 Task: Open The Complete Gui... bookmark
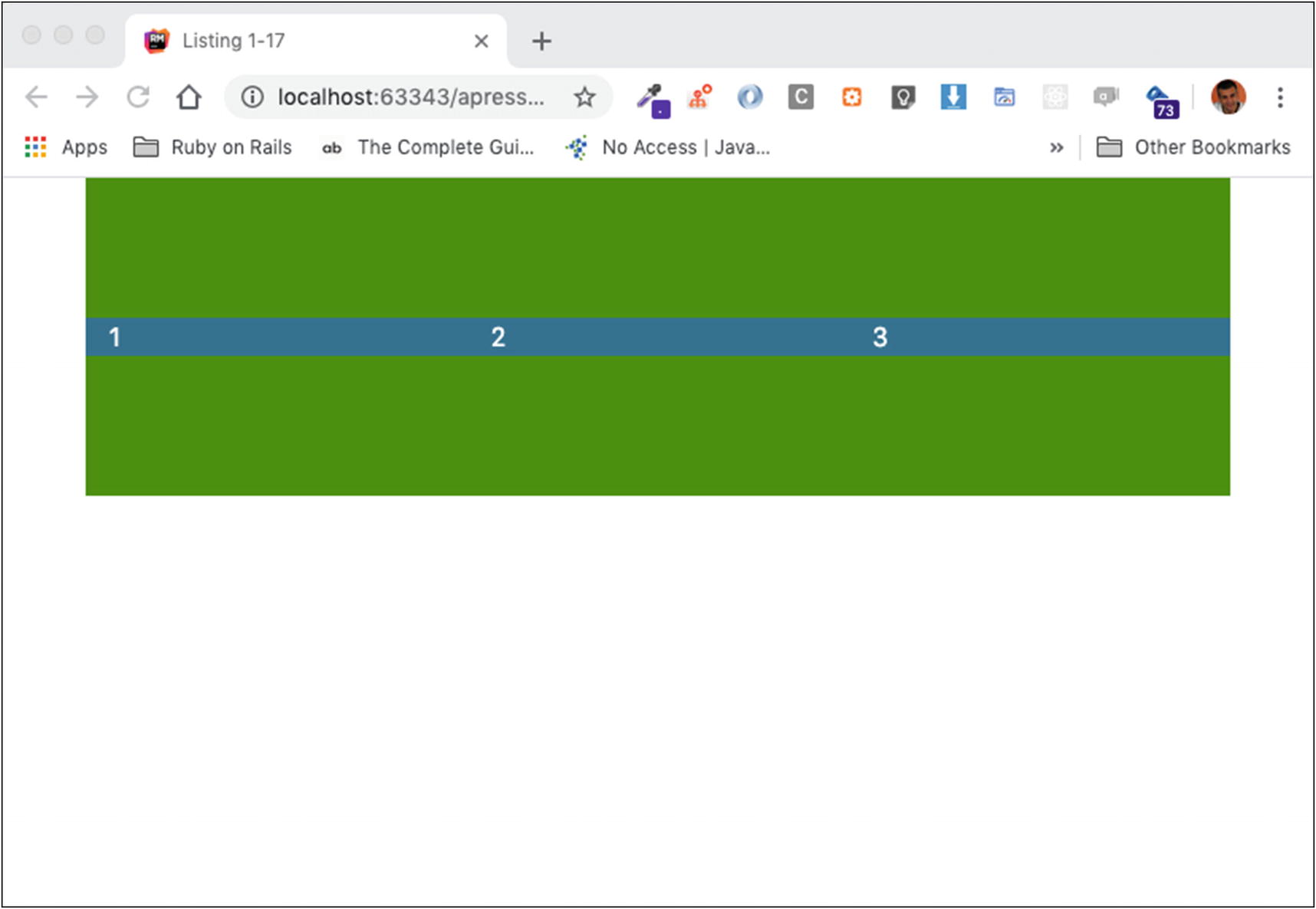tap(428, 147)
